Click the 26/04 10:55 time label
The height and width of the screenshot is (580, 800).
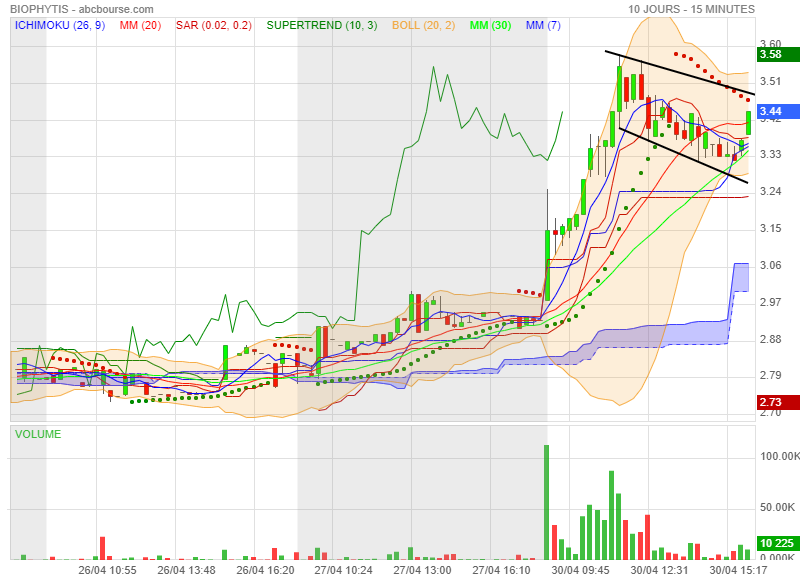pyautogui.click(x=107, y=570)
